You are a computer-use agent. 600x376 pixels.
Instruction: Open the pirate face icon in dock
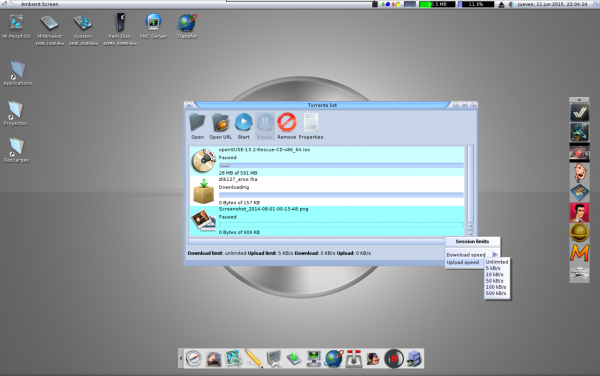point(373,359)
